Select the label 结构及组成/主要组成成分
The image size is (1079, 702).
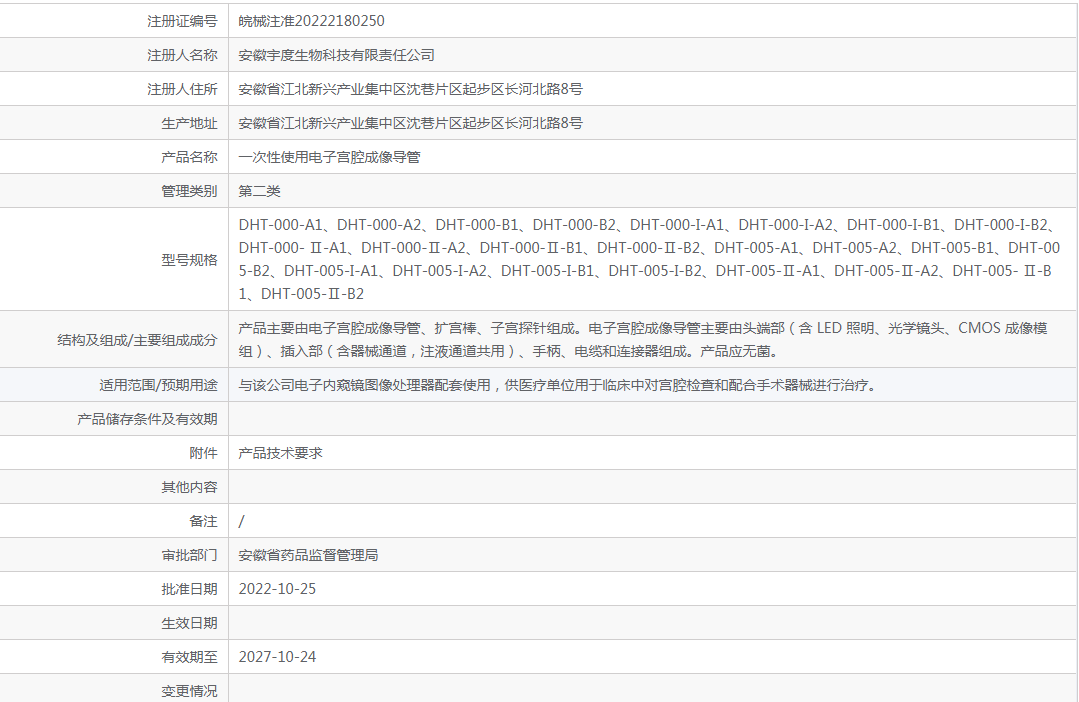coord(137,340)
